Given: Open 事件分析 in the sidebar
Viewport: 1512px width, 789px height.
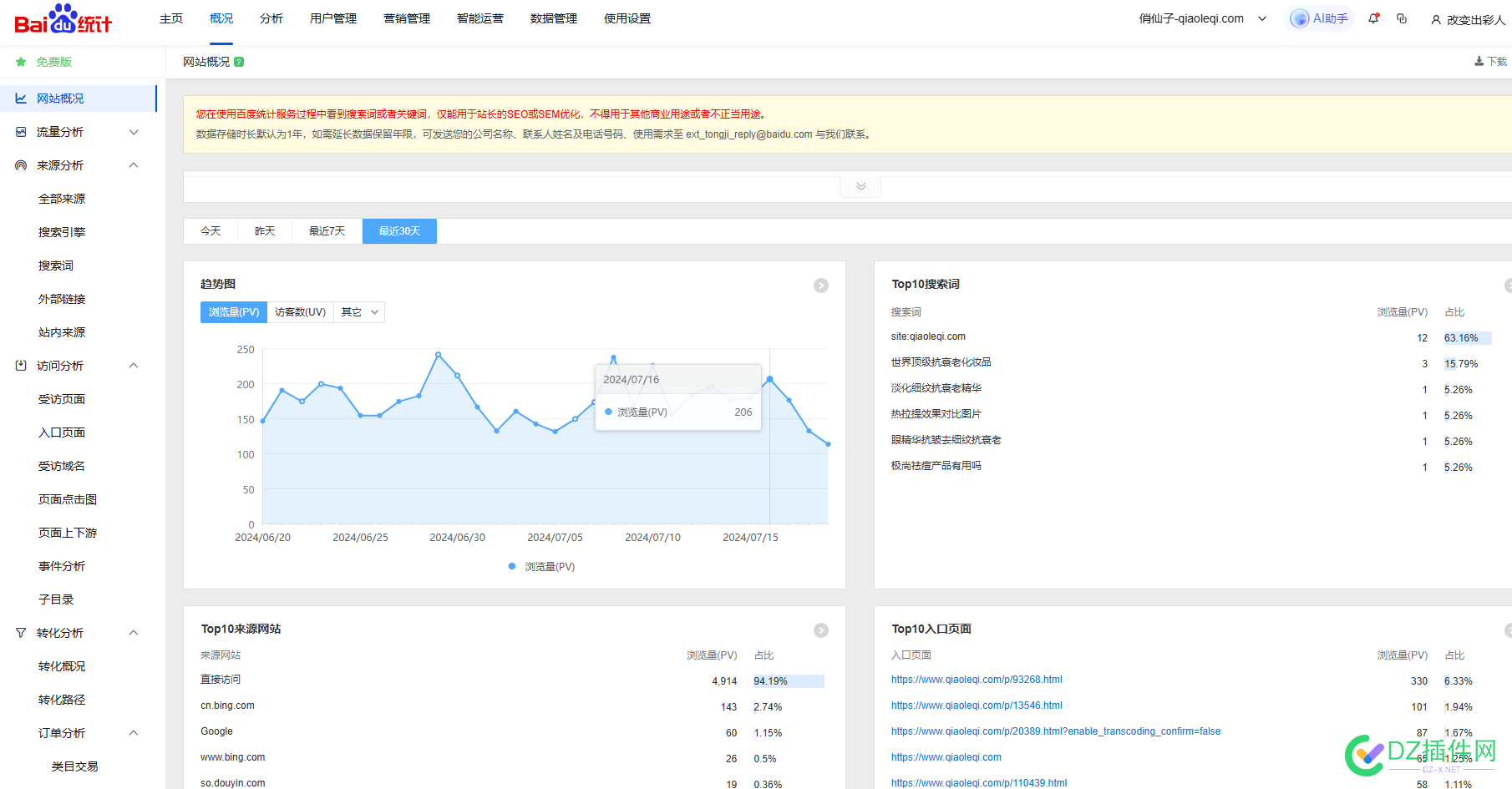Looking at the screenshot, I should tap(62, 566).
